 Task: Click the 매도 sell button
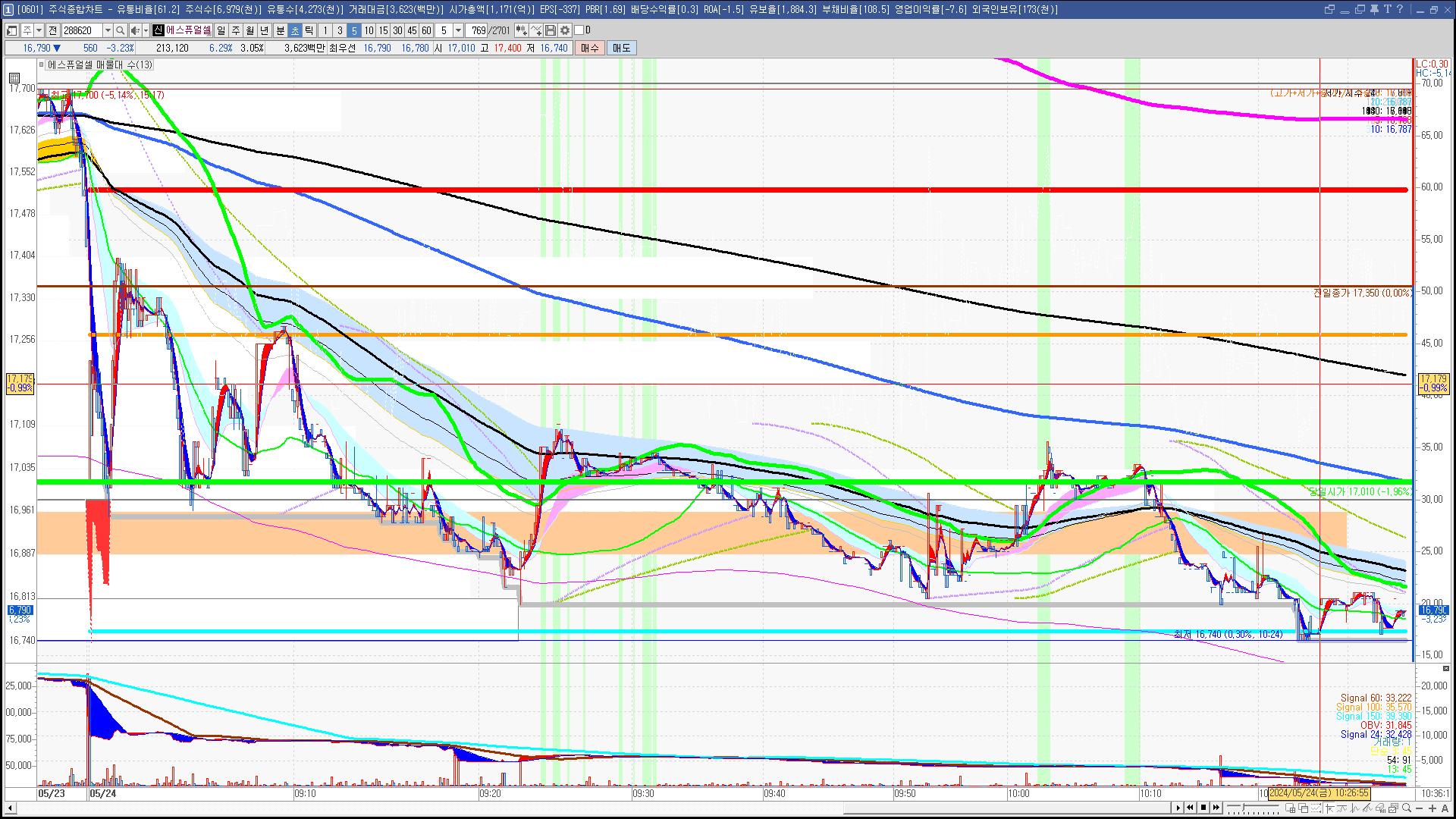pyautogui.click(x=622, y=48)
